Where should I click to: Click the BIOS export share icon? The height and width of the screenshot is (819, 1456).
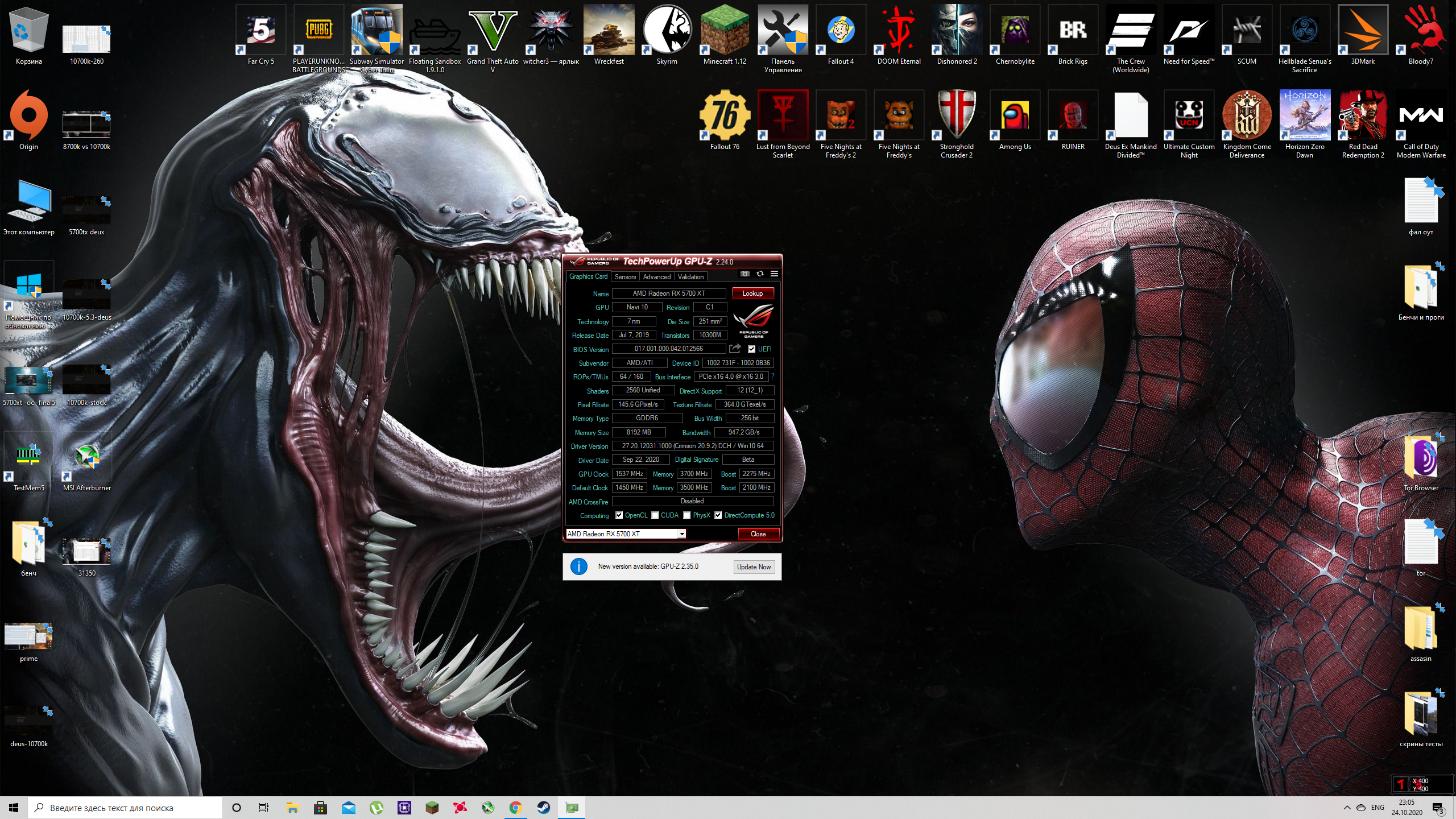point(735,349)
